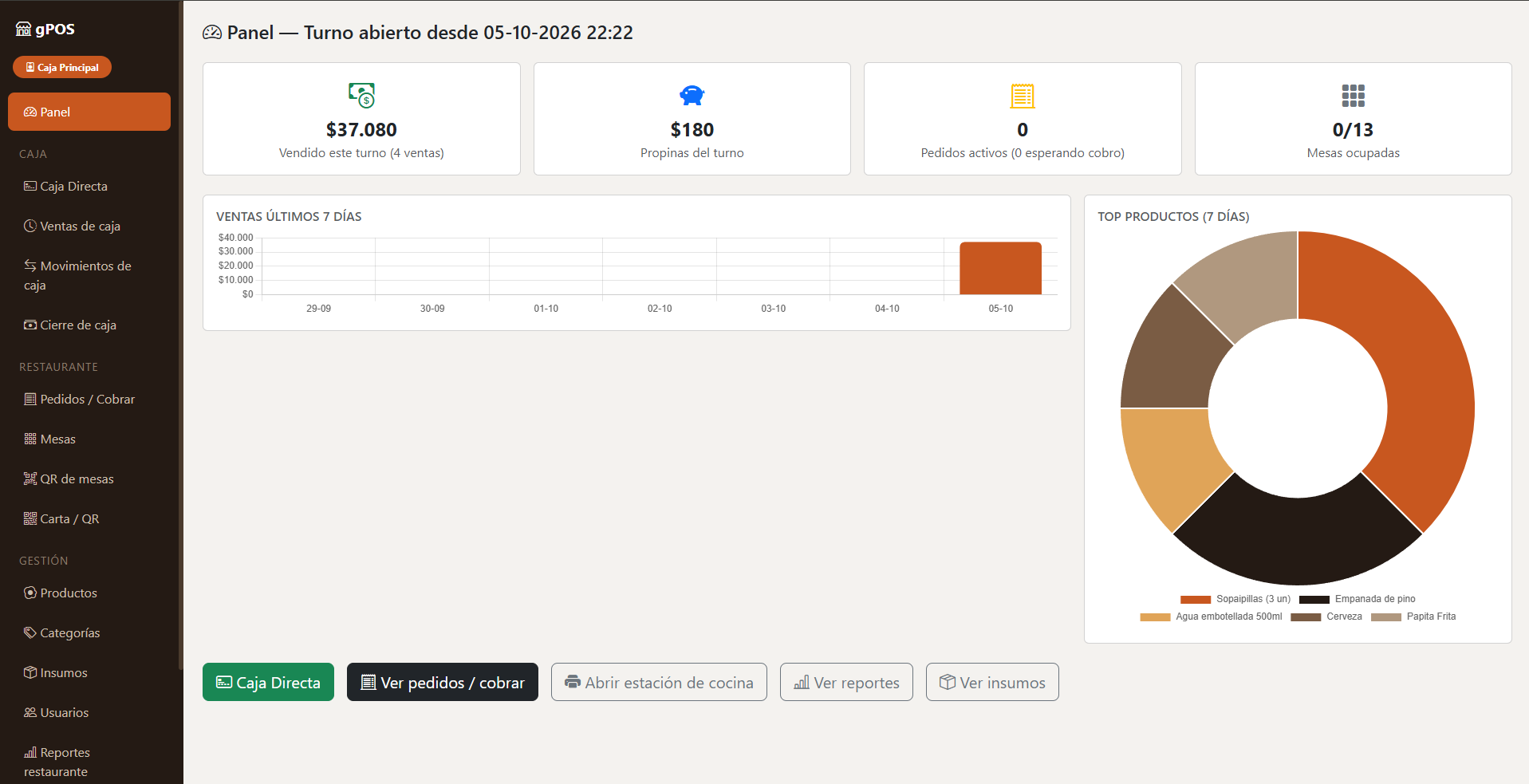Open Insumos in sidebar

[x=89, y=672]
